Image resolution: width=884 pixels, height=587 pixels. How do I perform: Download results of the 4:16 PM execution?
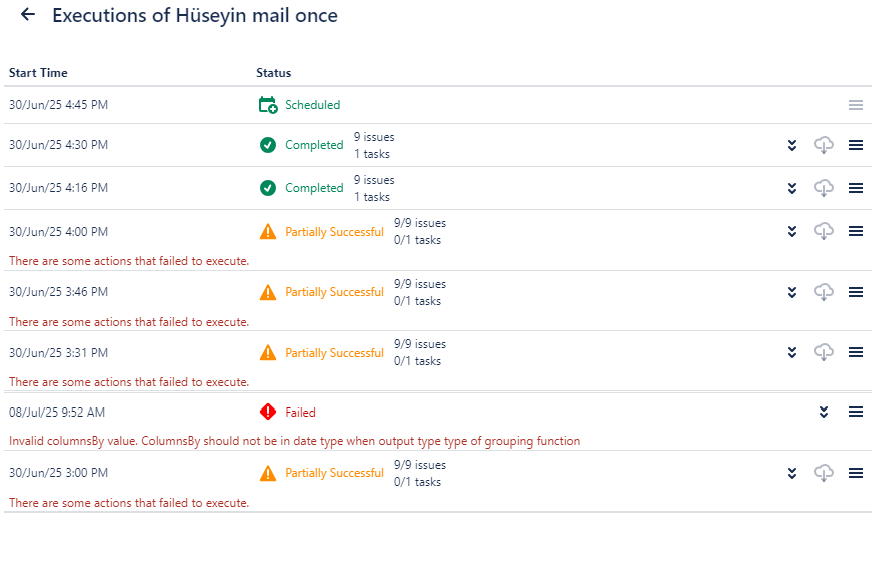point(824,188)
